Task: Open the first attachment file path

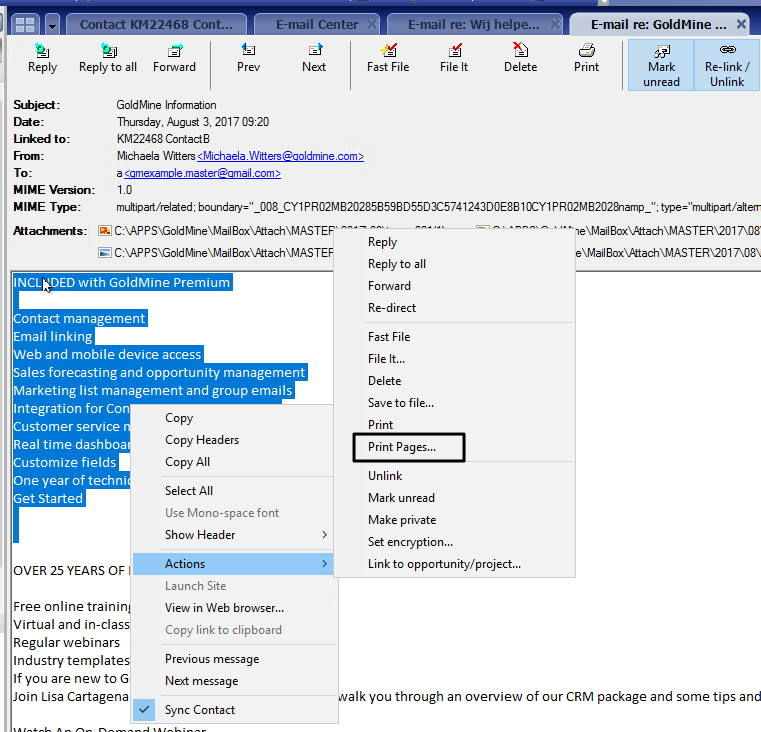Action: pyautogui.click(x=220, y=231)
